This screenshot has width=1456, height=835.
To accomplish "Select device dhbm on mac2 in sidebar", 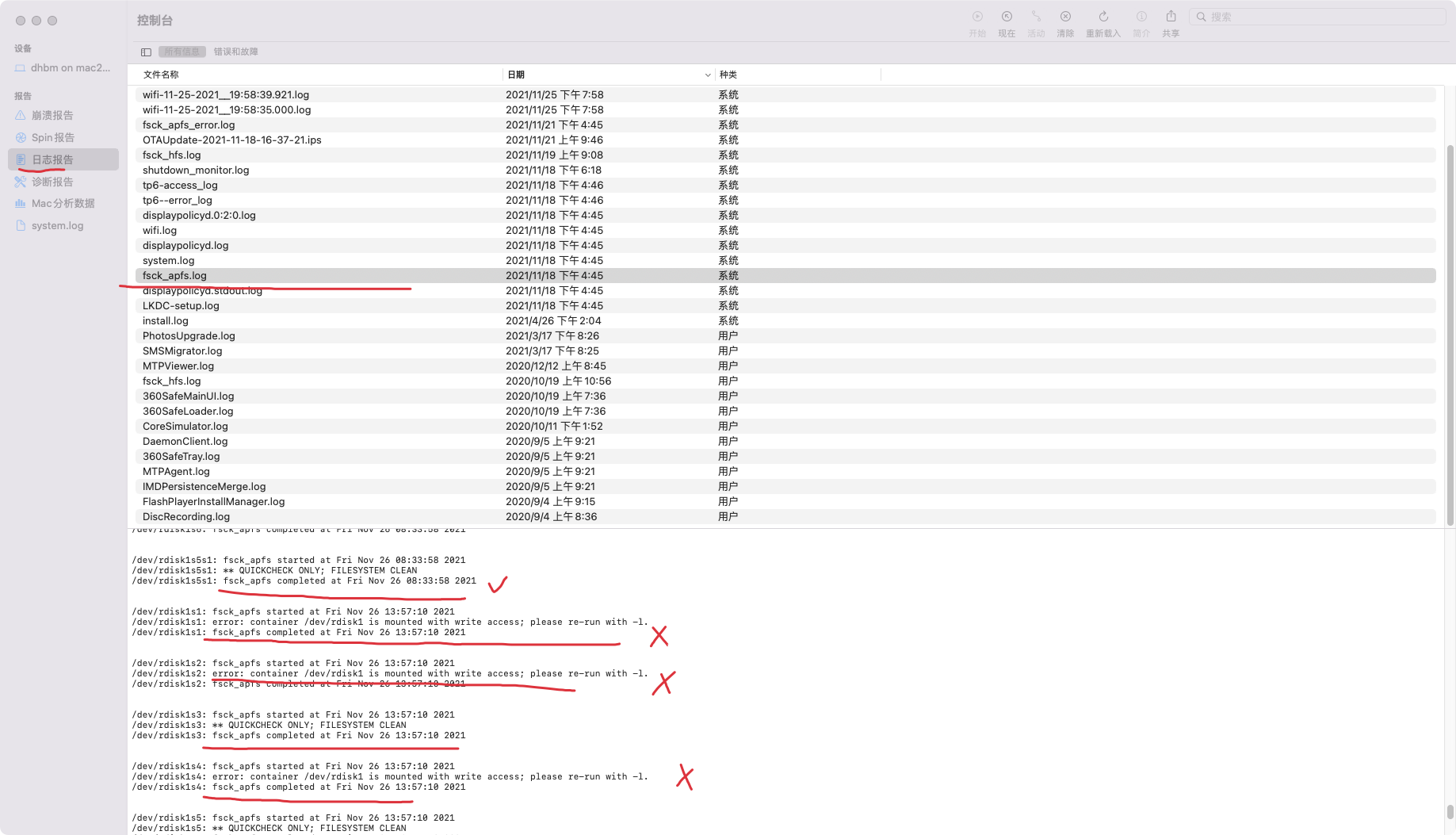I will click(x=63, y=68).
